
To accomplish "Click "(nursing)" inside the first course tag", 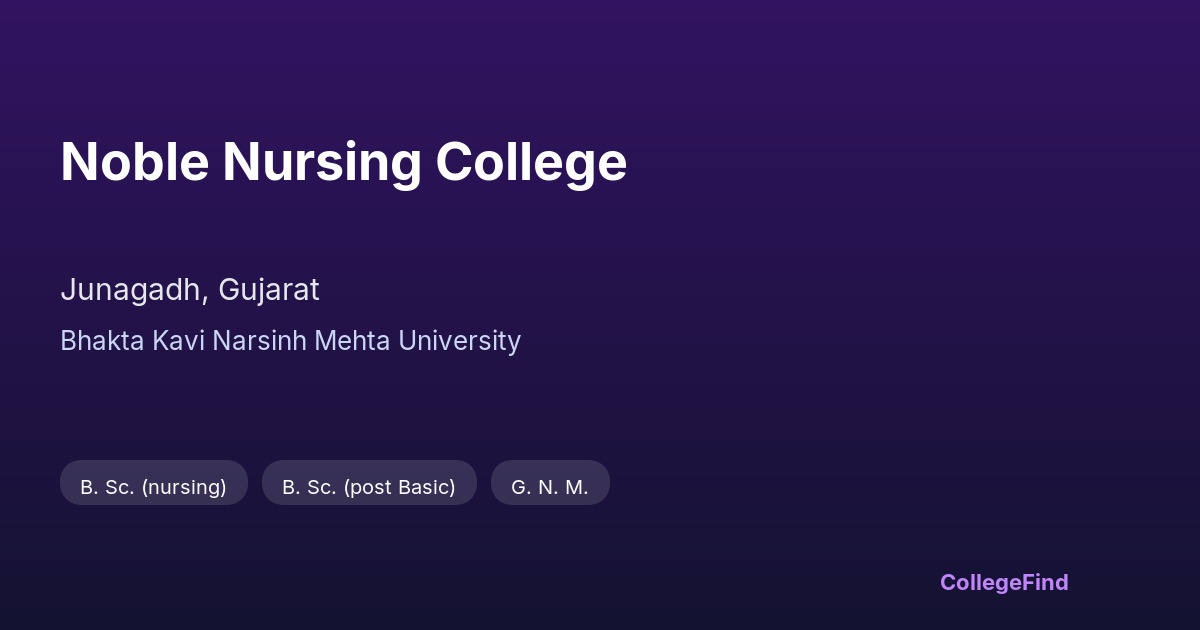I will pyautogui.click(x=184, y=487).
